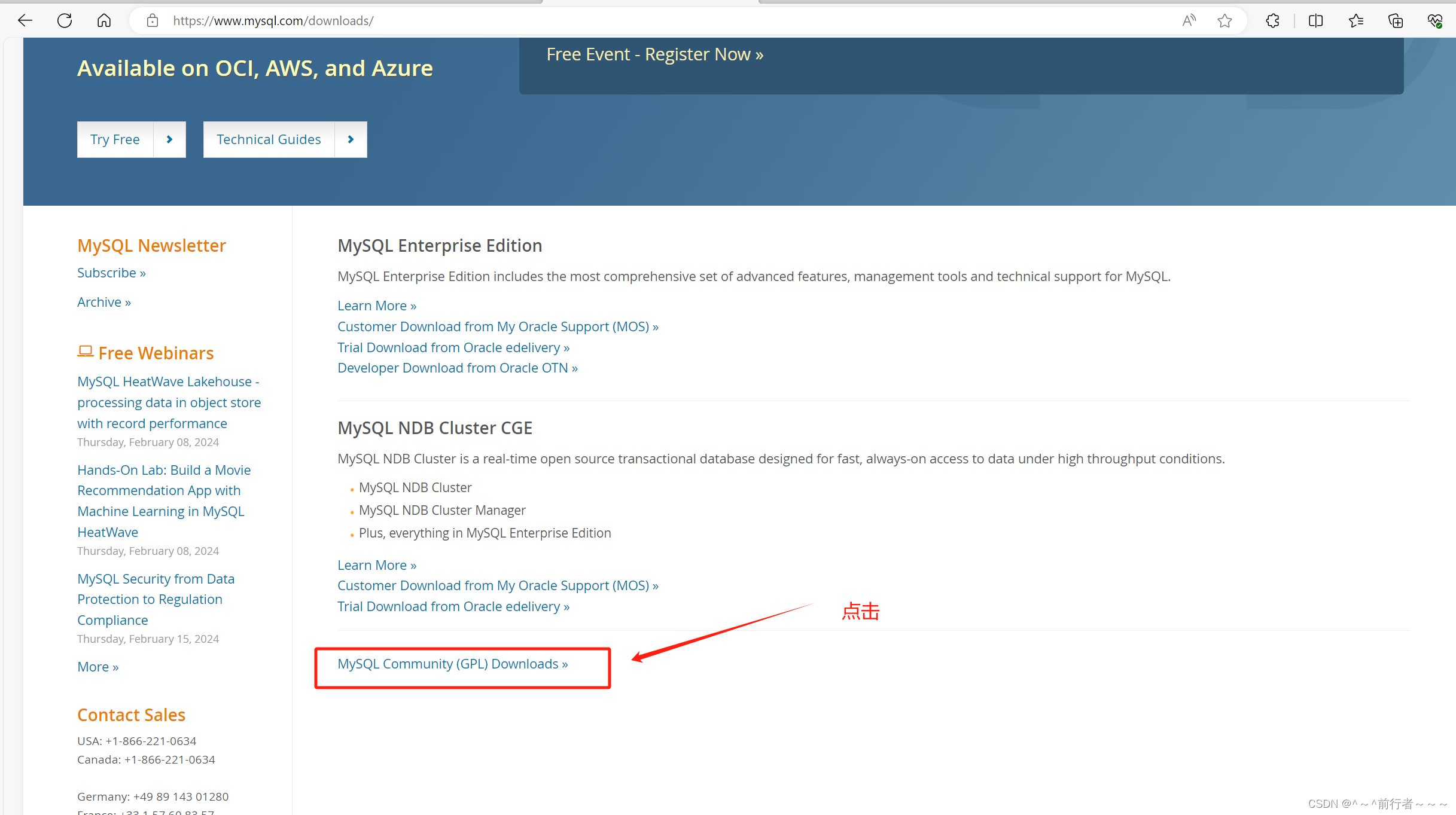The width and height of the screenshot is (1456, 815).
Task: Reload the page with the refresh icon
Action: pos(65,21)
